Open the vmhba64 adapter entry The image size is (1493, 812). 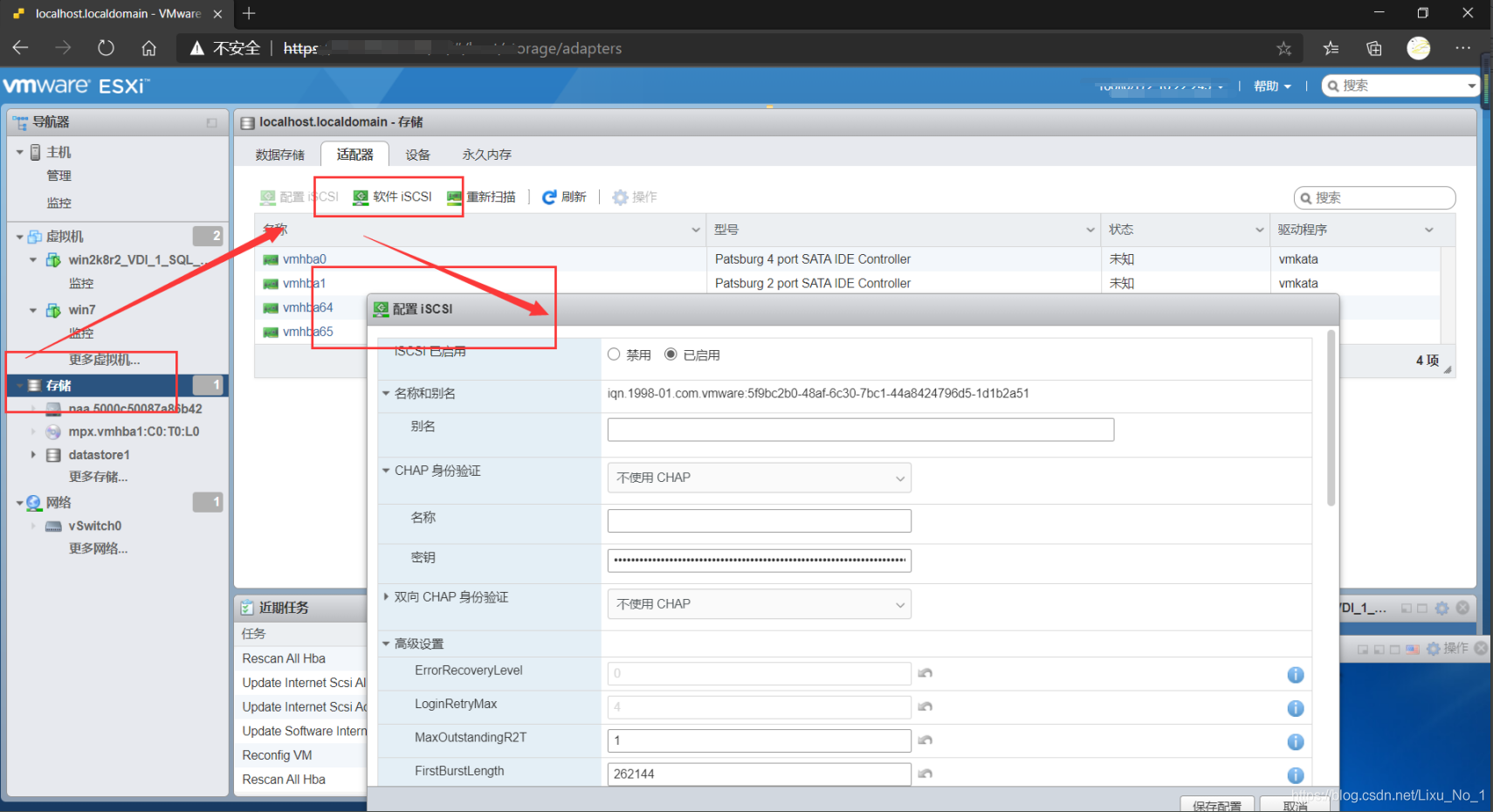307,307
